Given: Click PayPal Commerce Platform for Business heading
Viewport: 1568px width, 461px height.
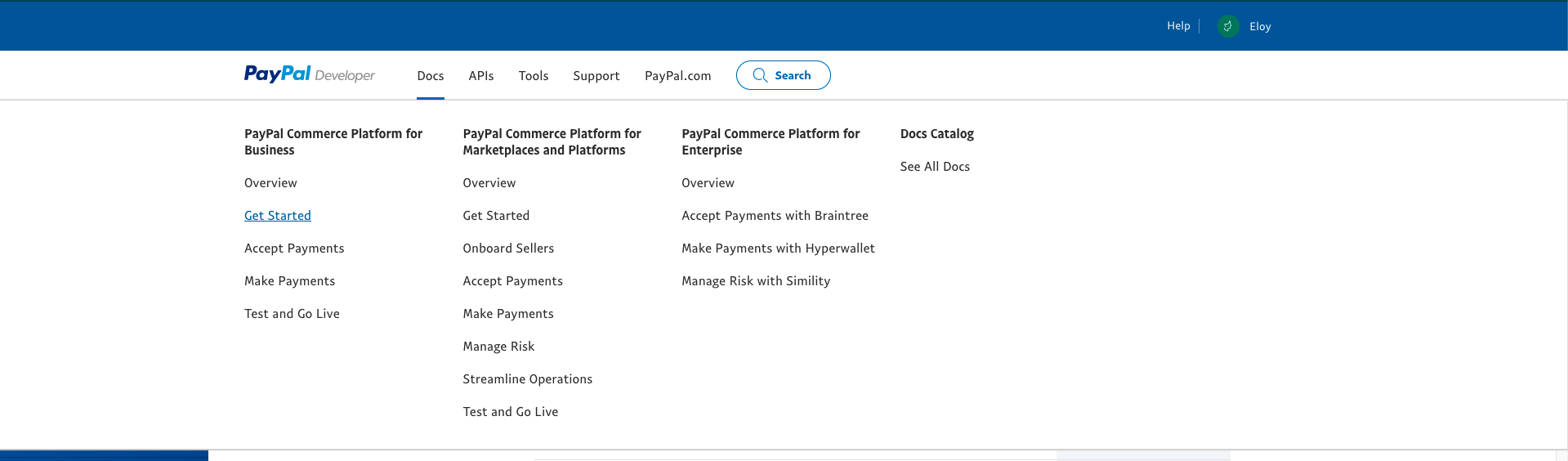Looking at the screenshot, I should tap(333, 142).
